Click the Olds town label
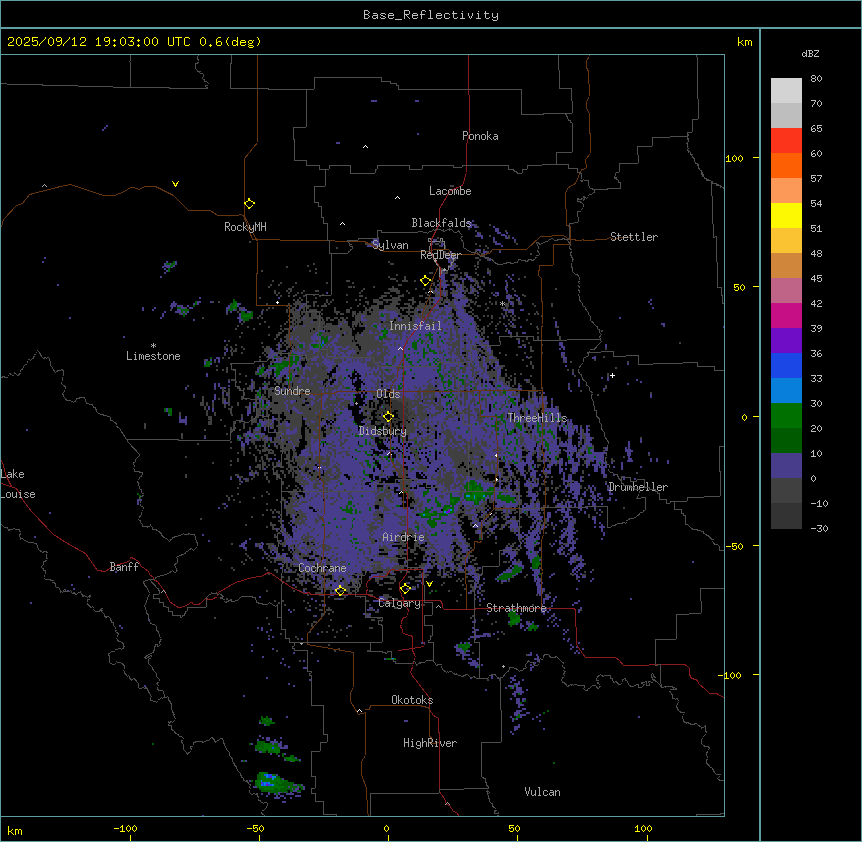The image size is (862, 842). [388, 394]
